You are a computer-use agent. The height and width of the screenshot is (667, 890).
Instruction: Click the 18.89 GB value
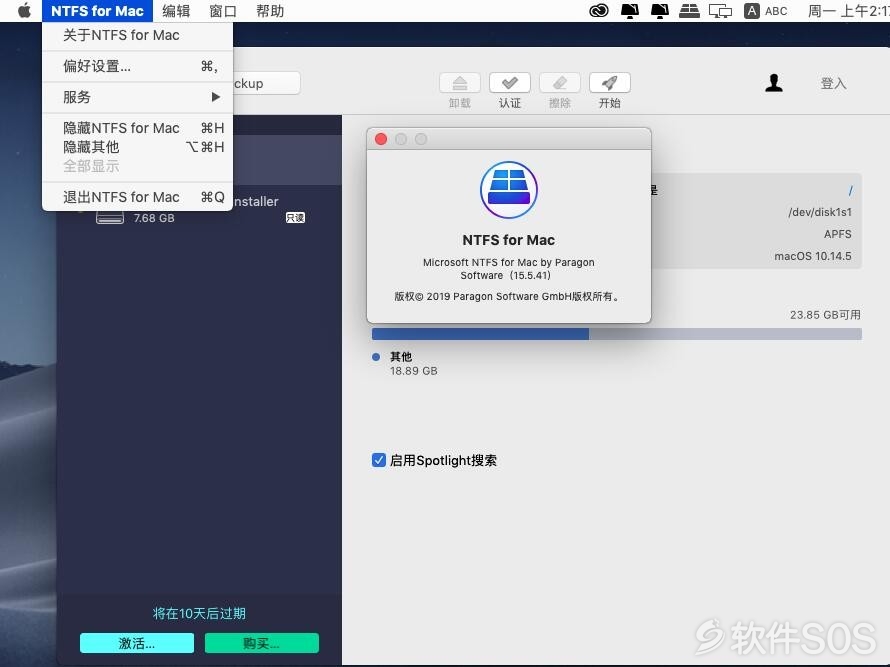414,371
